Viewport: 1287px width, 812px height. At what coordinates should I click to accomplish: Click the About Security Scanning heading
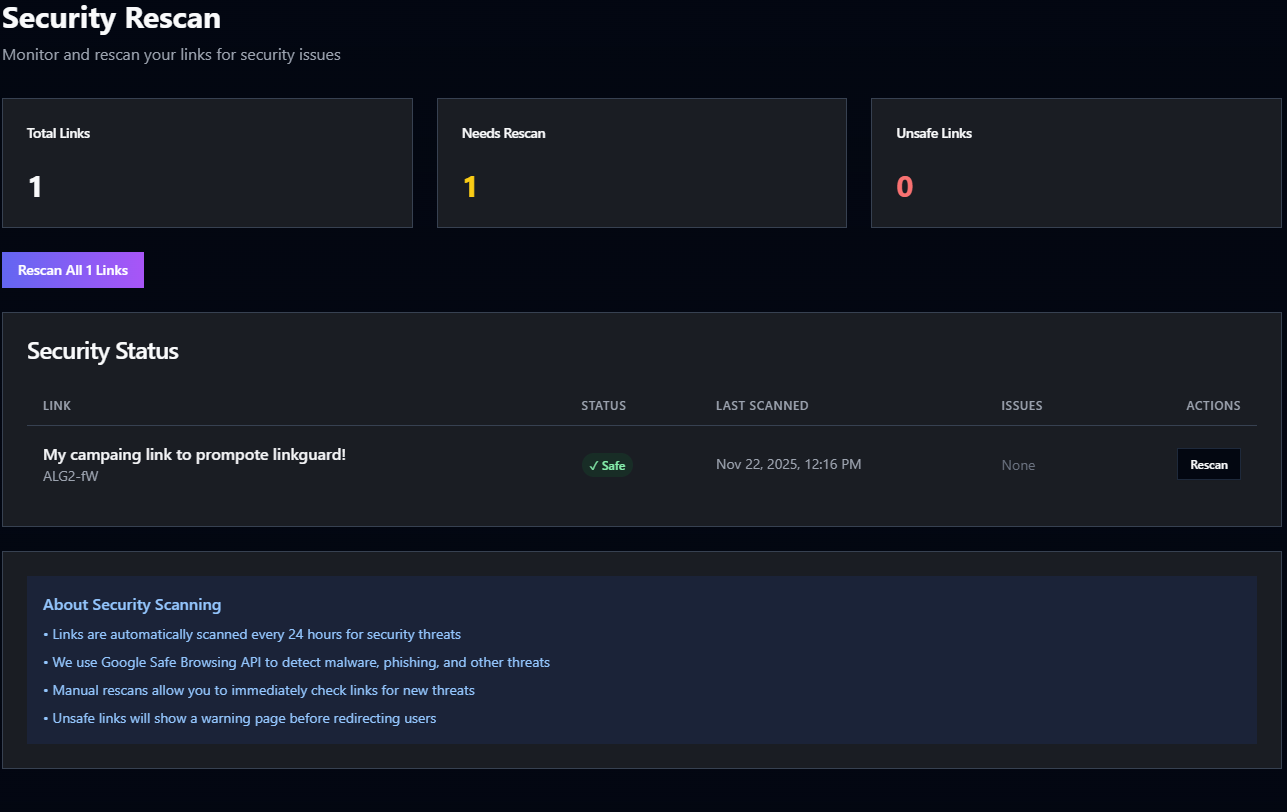click(x=132, y=604)
